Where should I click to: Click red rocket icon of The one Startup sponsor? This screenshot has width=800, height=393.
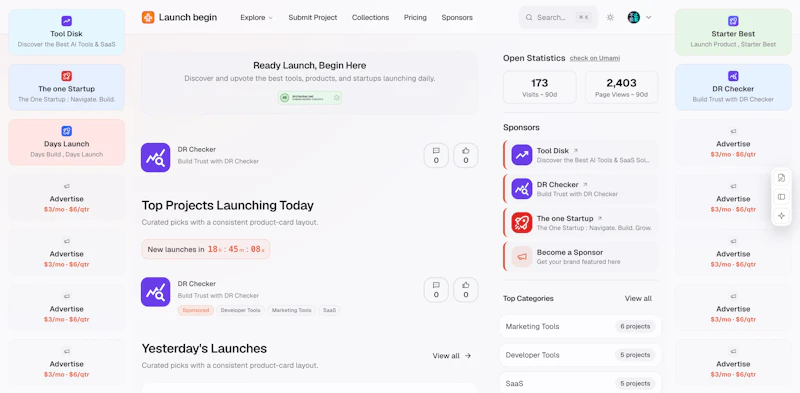(x=521, y=223)
